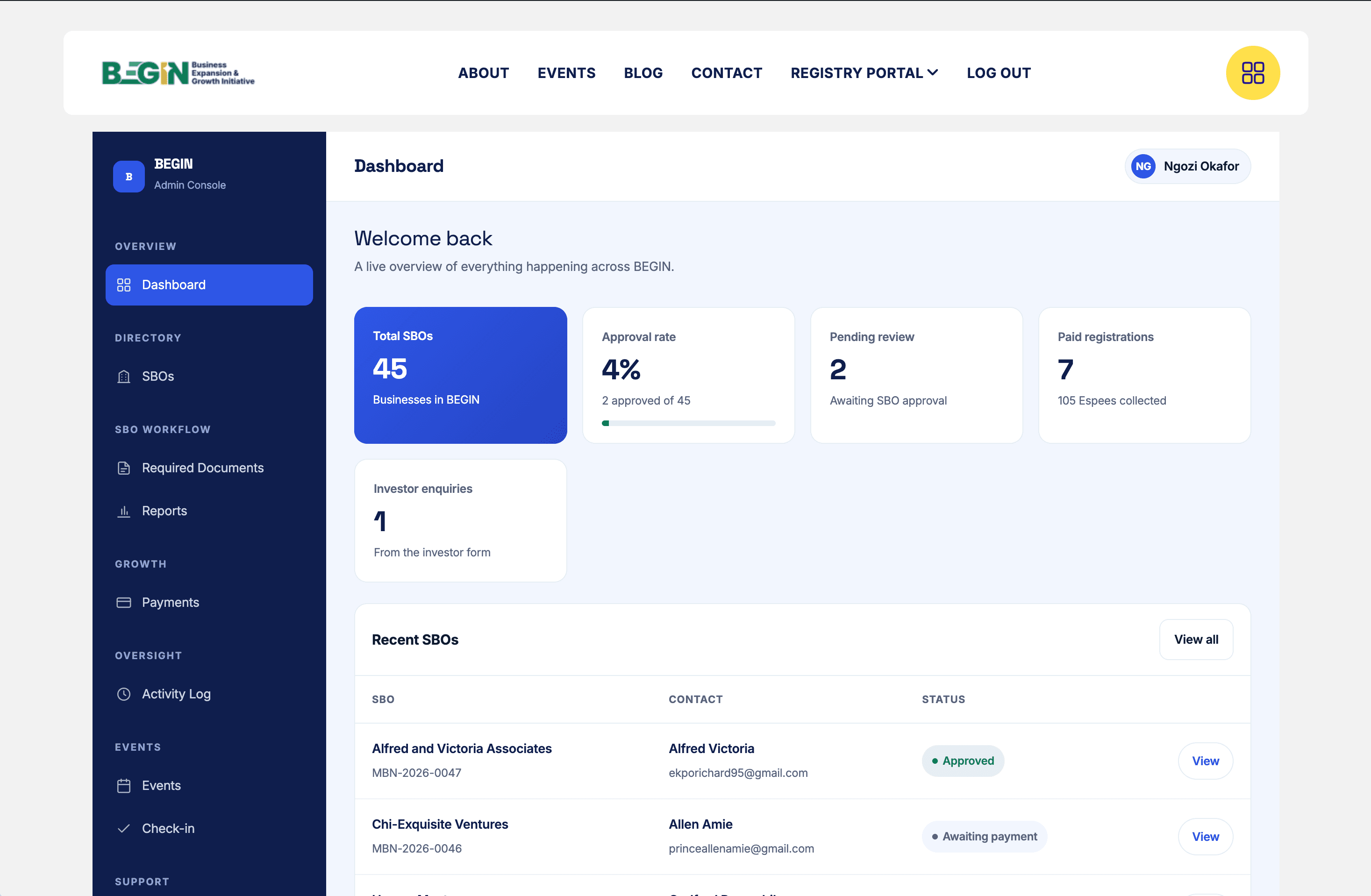
Task: Open the Total SBOs card
Action: [x=460, y=376]
